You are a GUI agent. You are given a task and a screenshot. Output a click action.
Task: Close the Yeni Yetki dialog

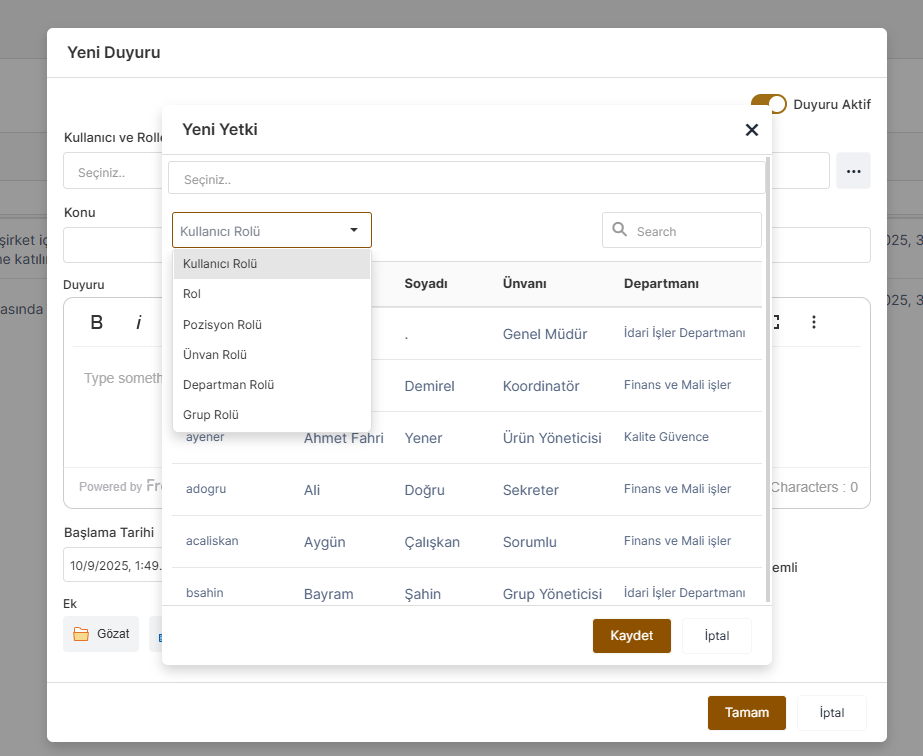tap(752, 130)
